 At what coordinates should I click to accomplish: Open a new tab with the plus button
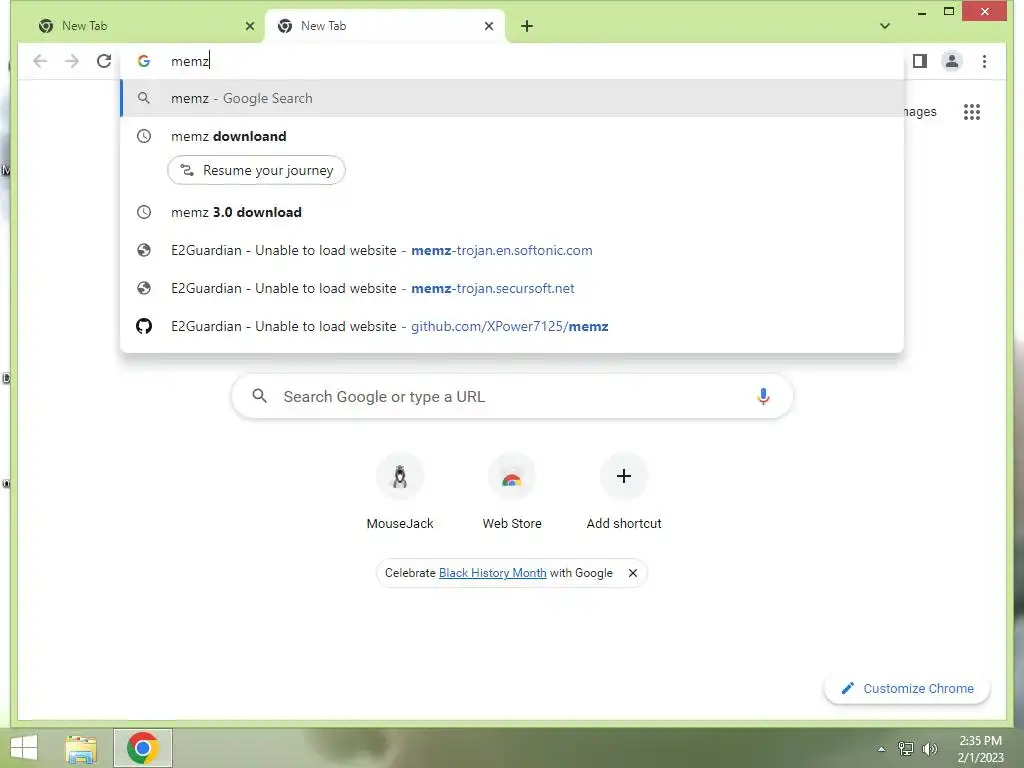(527, 26)
